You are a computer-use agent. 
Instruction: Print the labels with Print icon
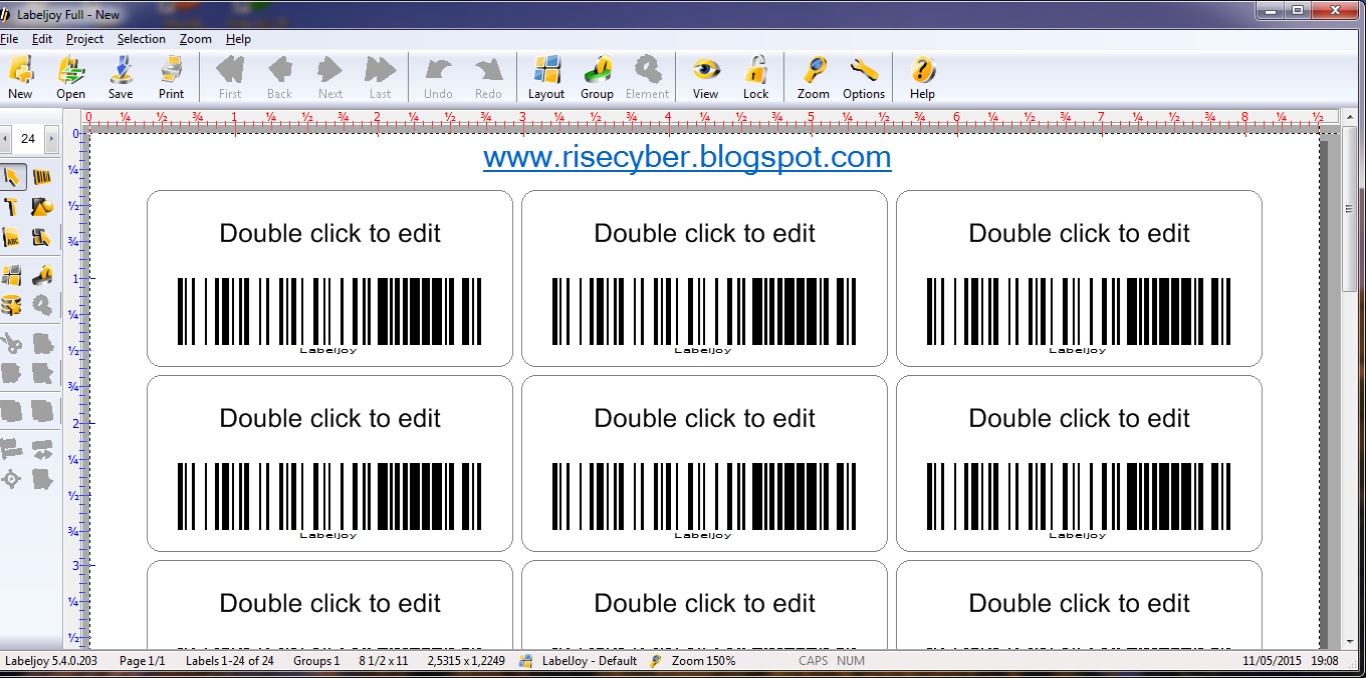172,78
